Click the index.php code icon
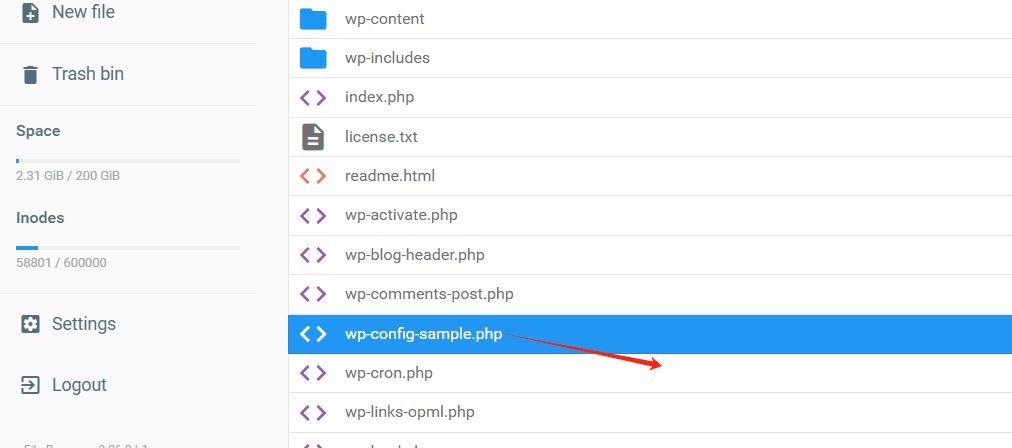This screenshot has width=1012, height=448. tap(313, 97)
